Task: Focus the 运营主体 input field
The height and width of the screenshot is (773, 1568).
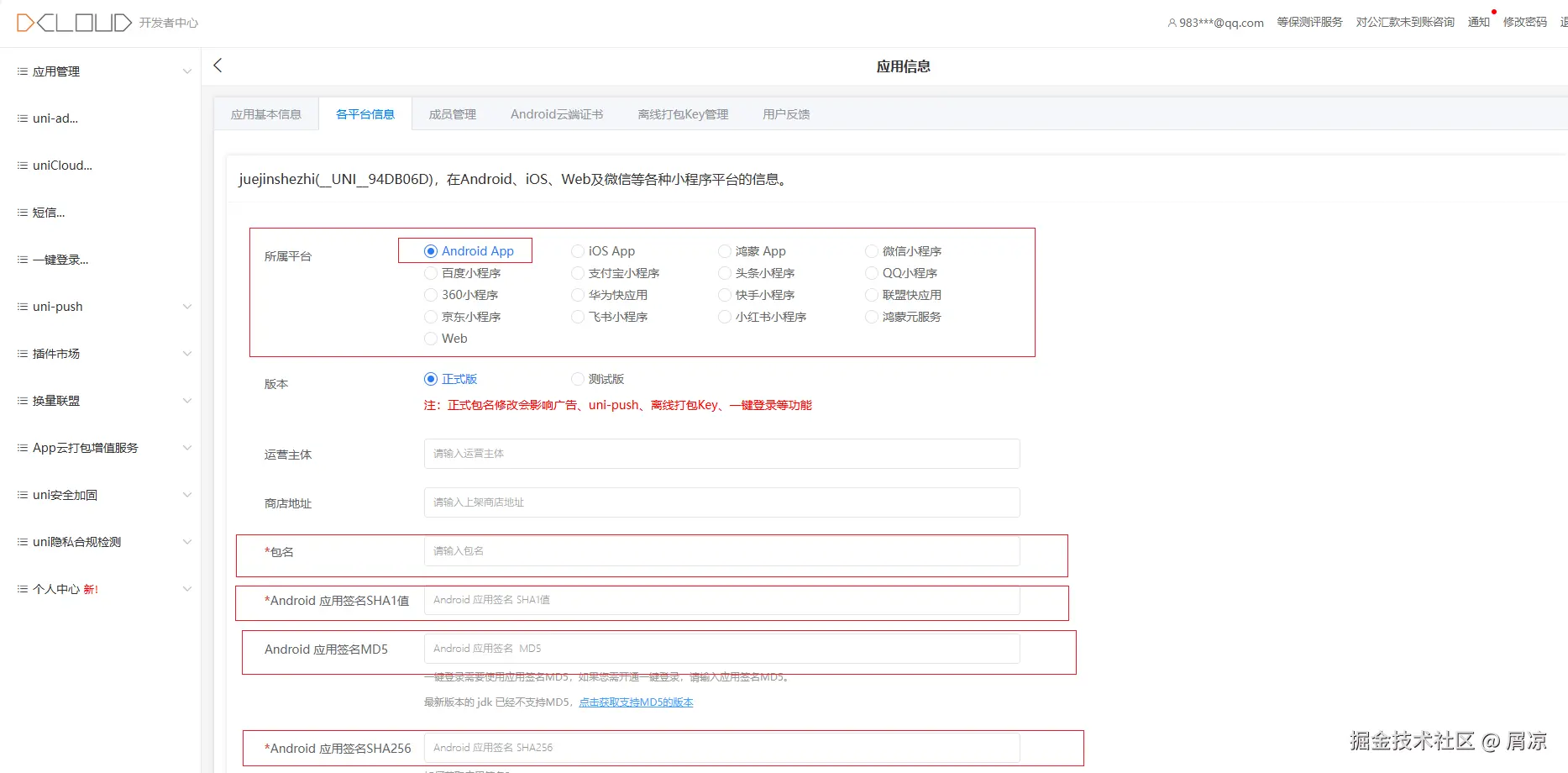Action: click(x=722, y=454)
